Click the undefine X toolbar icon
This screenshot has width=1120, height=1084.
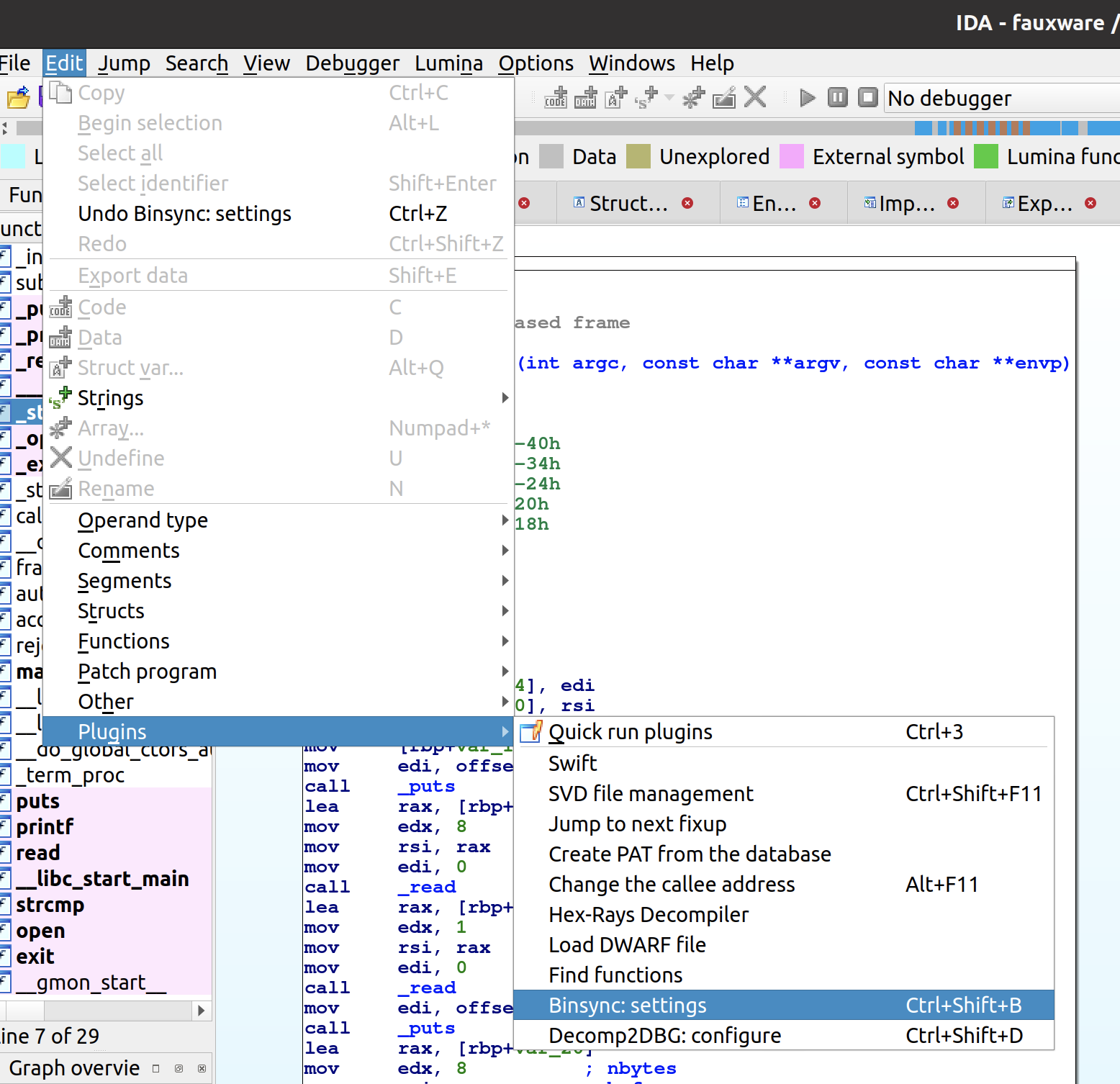pyautogui.click(x=754, y=97)
